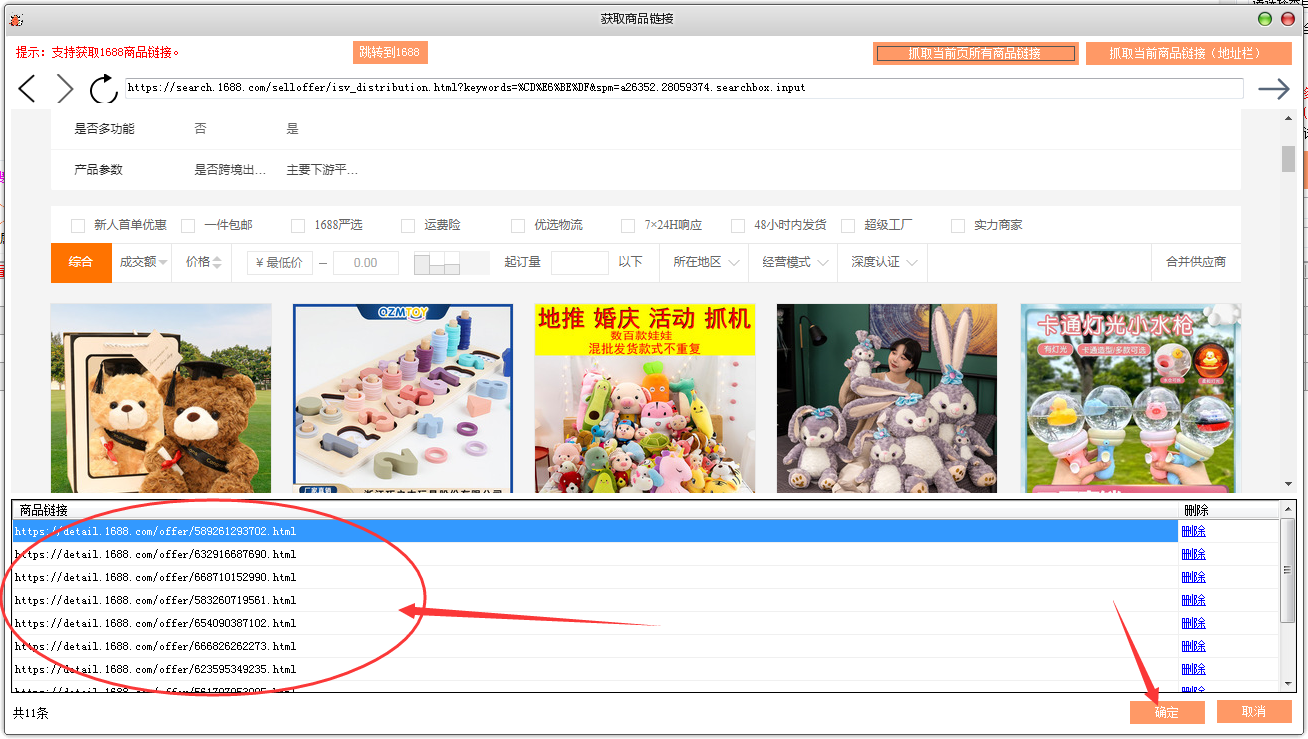Click the 跳转到1688 button

tap(390, 52)
